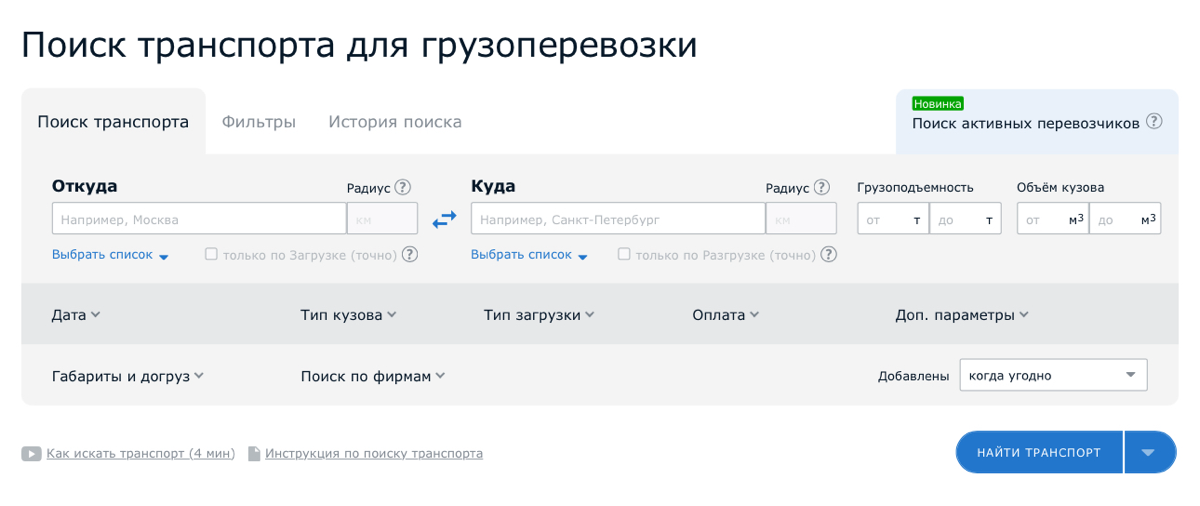Click Объём кузова до field
Screen dimensions: 1200x506
[x=1125, y=219]
